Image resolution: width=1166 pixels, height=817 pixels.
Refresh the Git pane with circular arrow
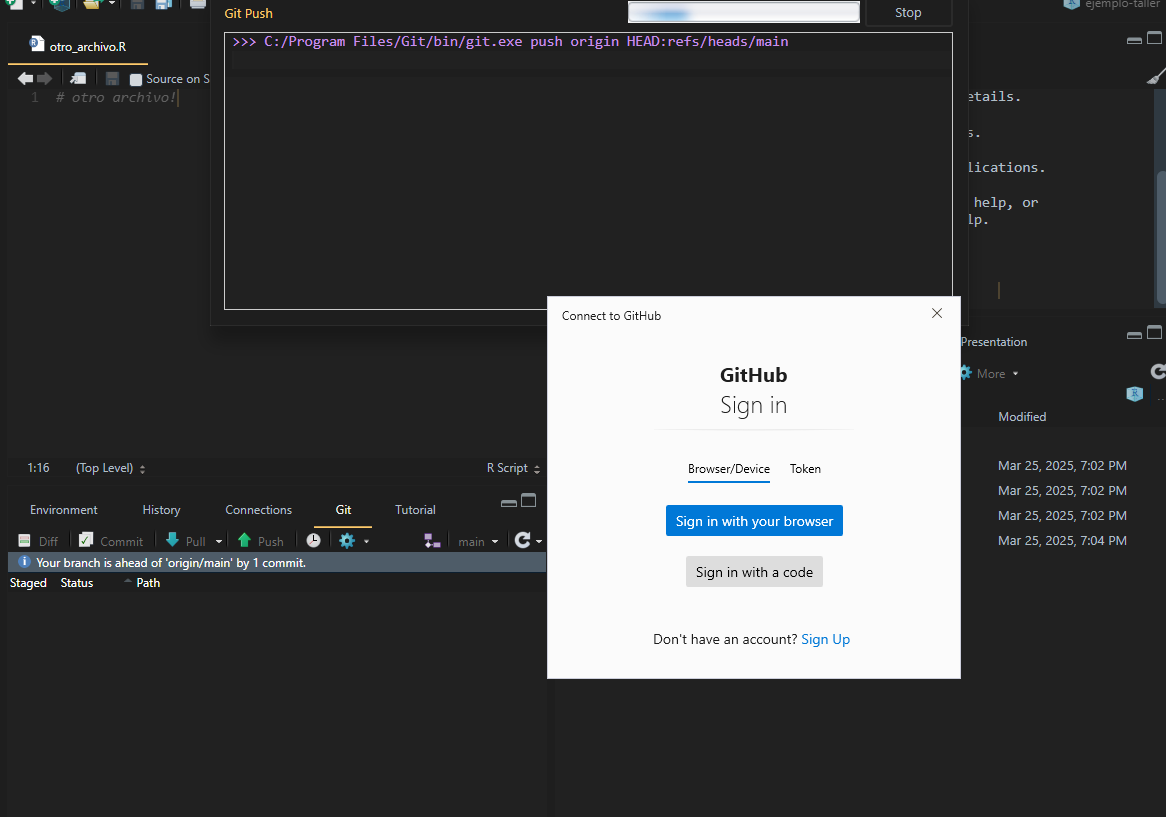[523, 540]
